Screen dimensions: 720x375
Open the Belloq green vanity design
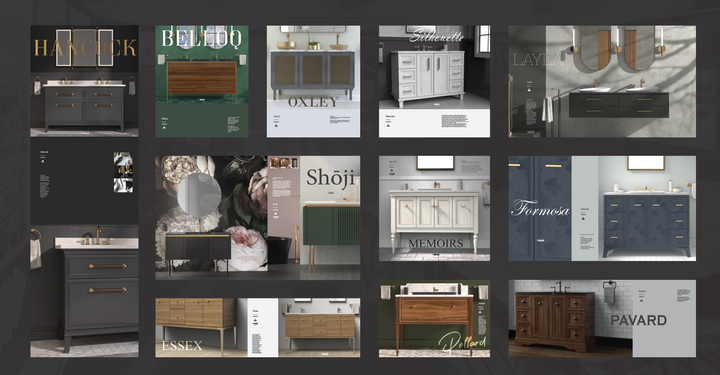pos(202,81)
